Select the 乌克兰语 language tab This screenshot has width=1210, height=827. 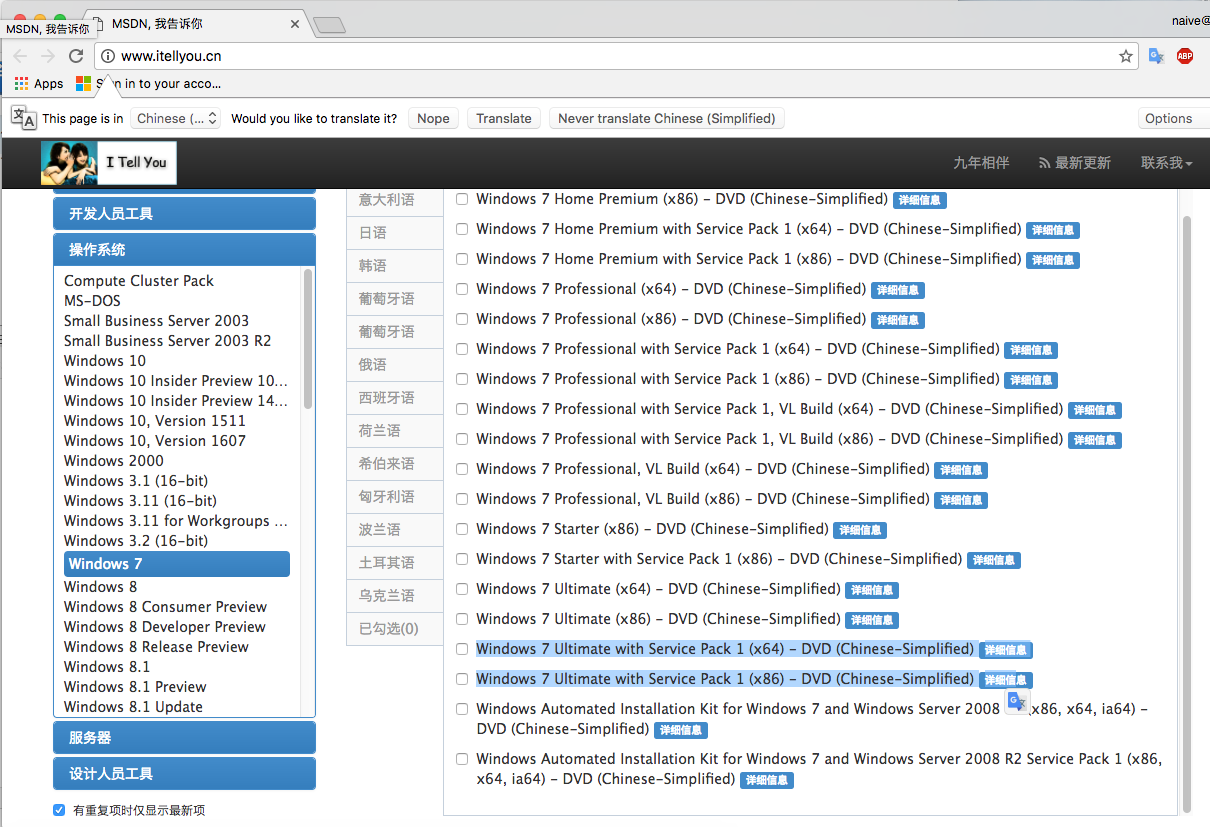395,596
